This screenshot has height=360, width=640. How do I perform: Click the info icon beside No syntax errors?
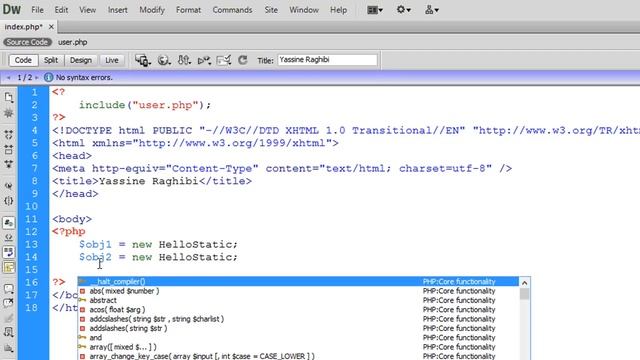tap(48, 77)
